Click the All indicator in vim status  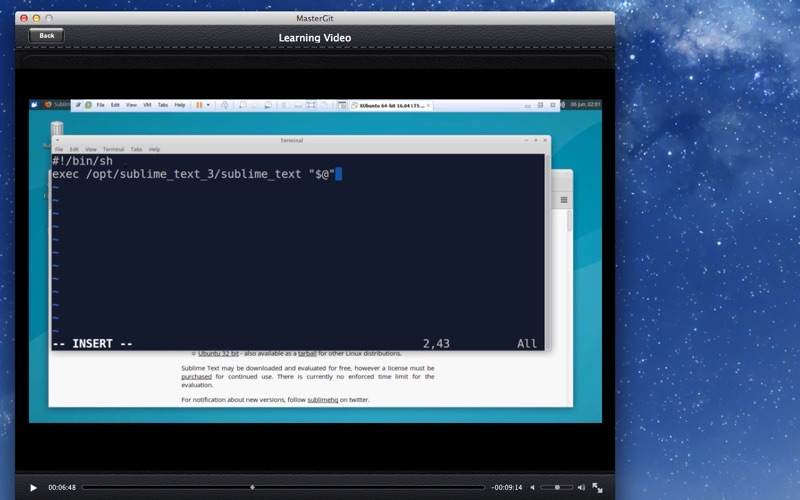pos(527,344)
